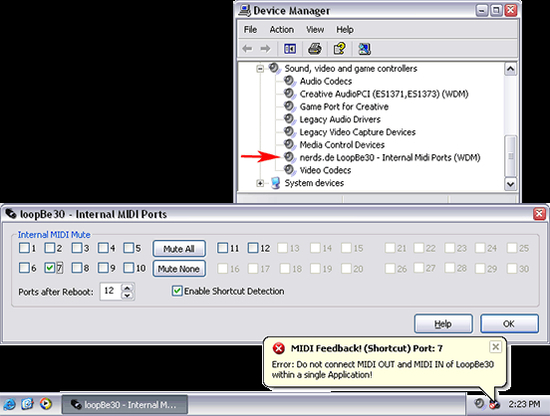Decrease Ports after Reboot with down arrow
The width and height of the screenshot is (550, 416).
pyautogui.click(x=127, y=295)
